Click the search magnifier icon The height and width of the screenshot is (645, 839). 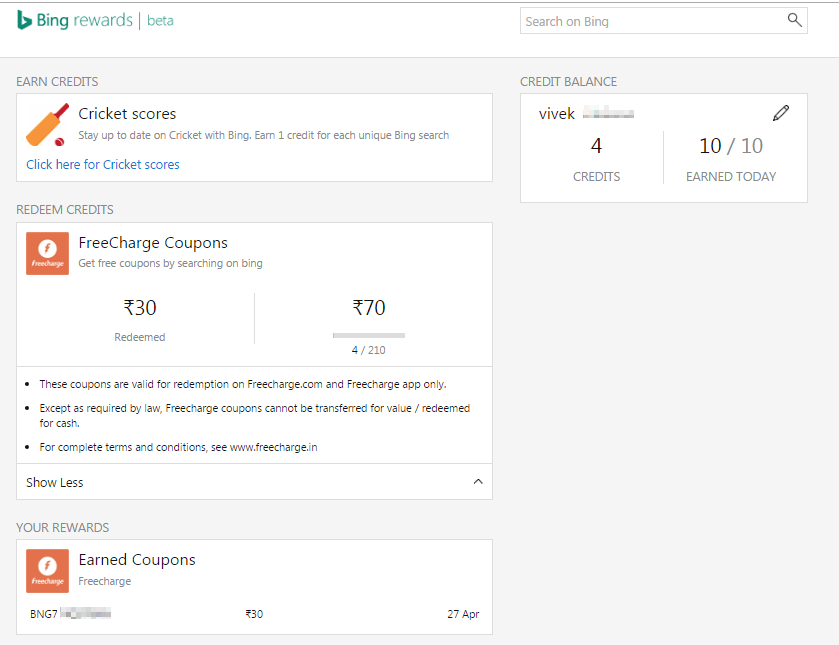pyautogui.click(x=794, y=20)
